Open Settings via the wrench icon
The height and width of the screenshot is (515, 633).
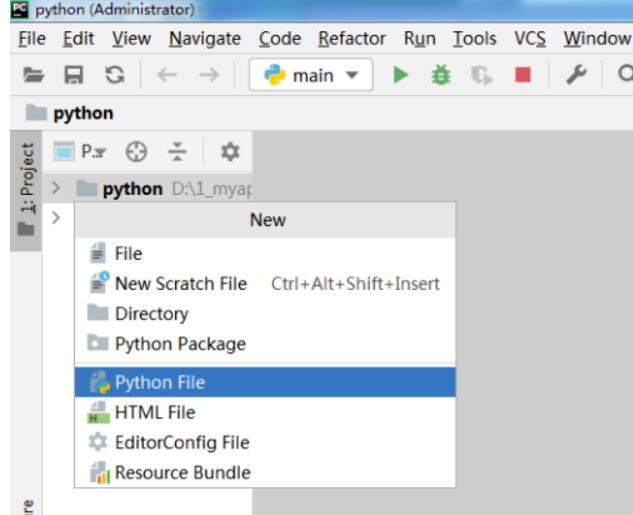[576, 75]
